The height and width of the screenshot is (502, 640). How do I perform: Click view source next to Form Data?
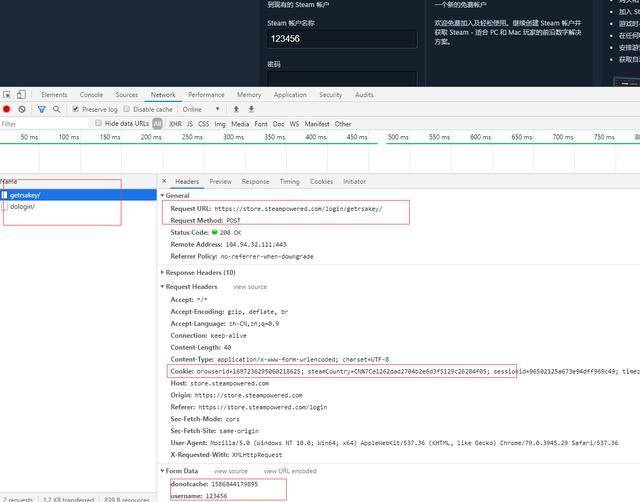pyautogui.click(x=231, y=471)
